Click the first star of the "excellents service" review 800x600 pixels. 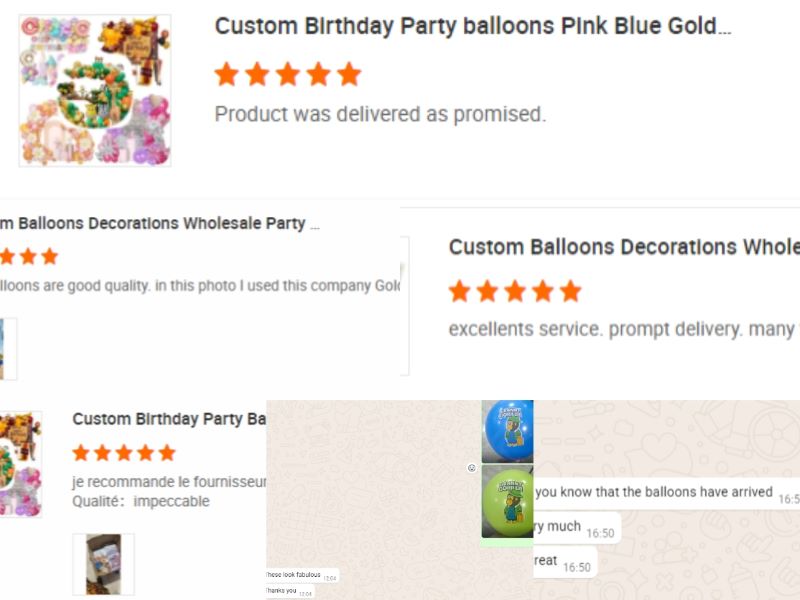click(x=460, y=291)
